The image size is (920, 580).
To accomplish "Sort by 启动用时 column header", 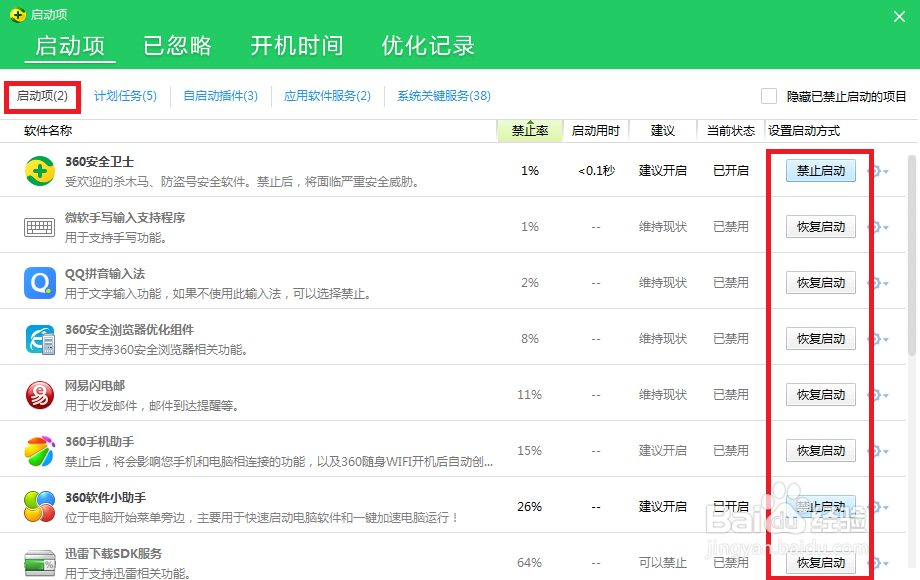I will point(596,131).
